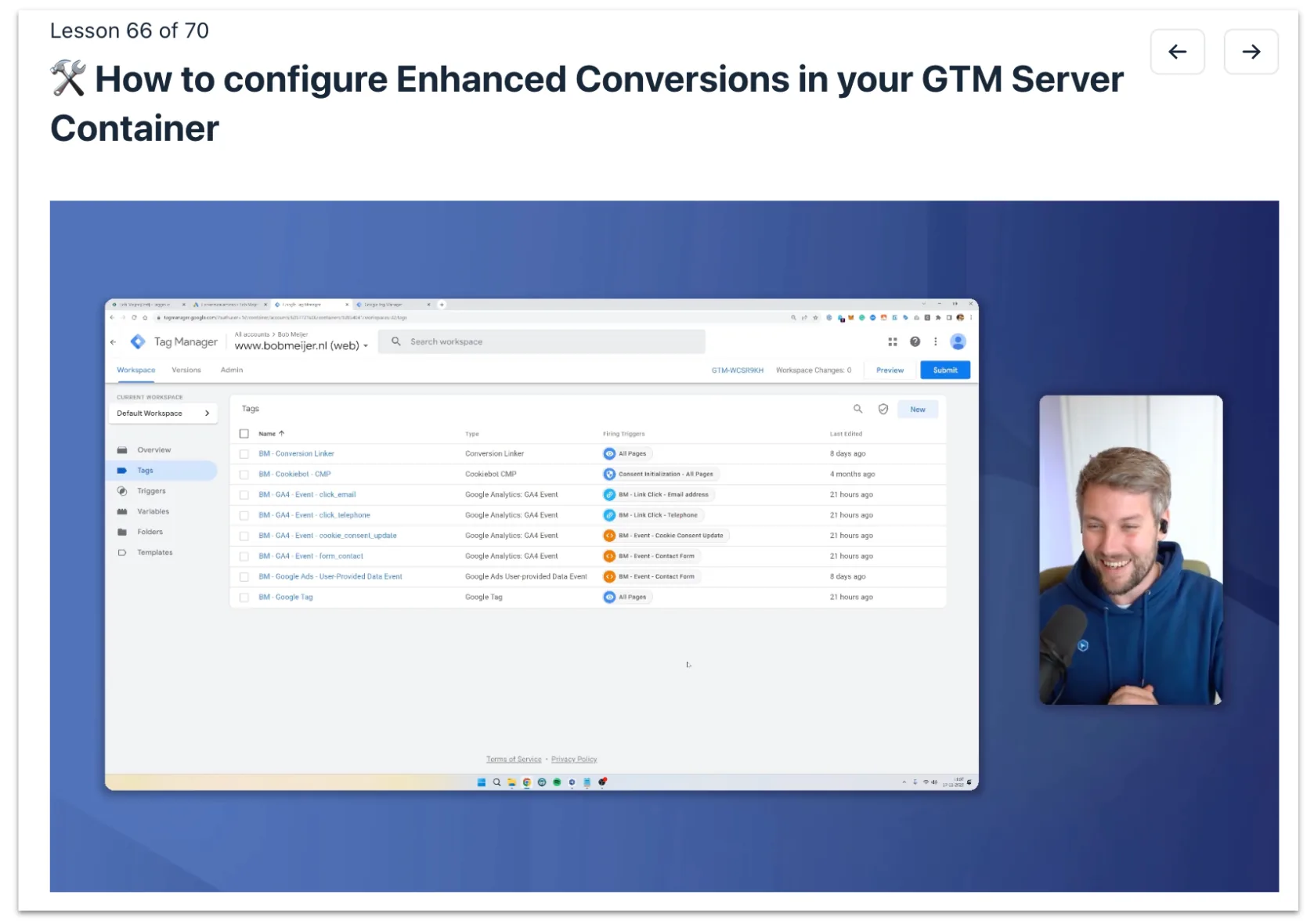Click the Google Ads User-provided Data Event type

pos(526,576)
